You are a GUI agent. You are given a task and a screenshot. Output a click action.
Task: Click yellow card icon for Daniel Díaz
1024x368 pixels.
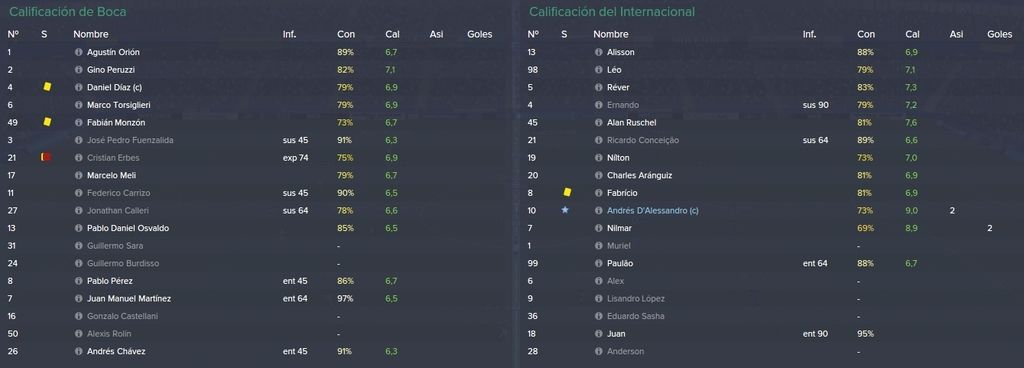click(x=47, y=86)
